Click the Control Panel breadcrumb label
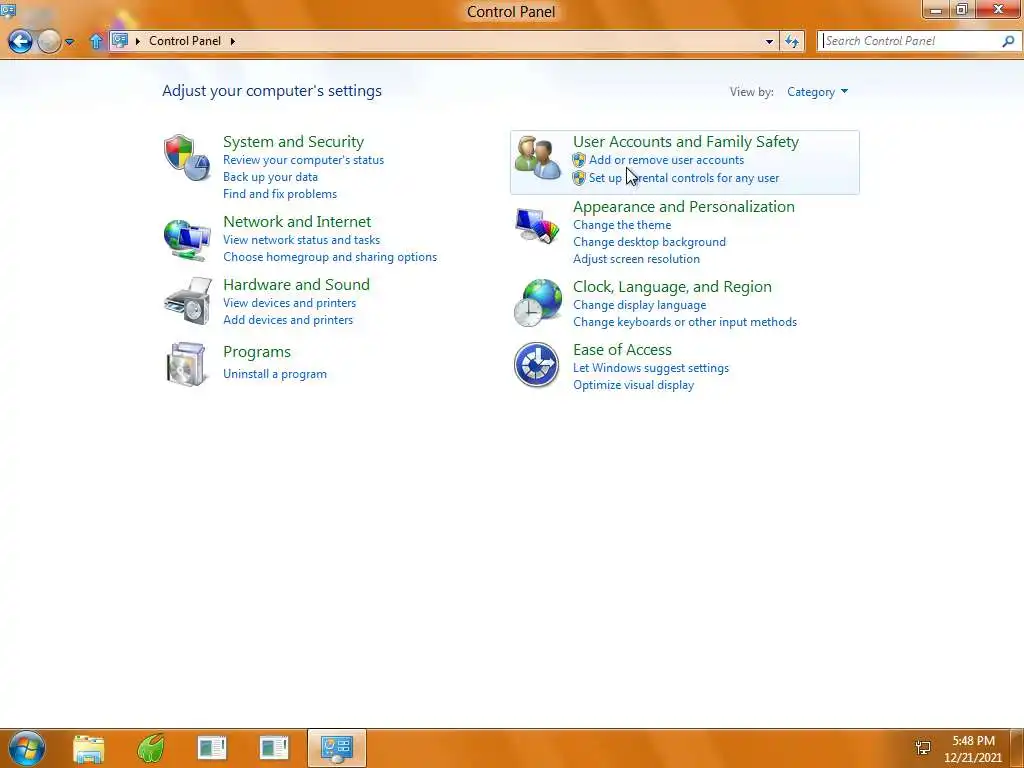This screenshot has height=768, width=1024. point(185,40)
